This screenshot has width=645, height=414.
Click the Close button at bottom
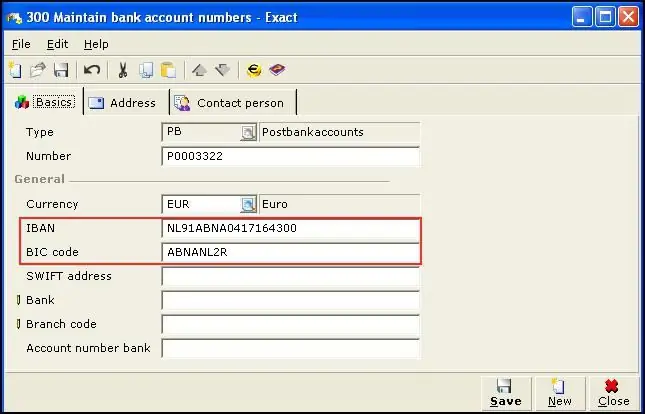pos(613,393)
